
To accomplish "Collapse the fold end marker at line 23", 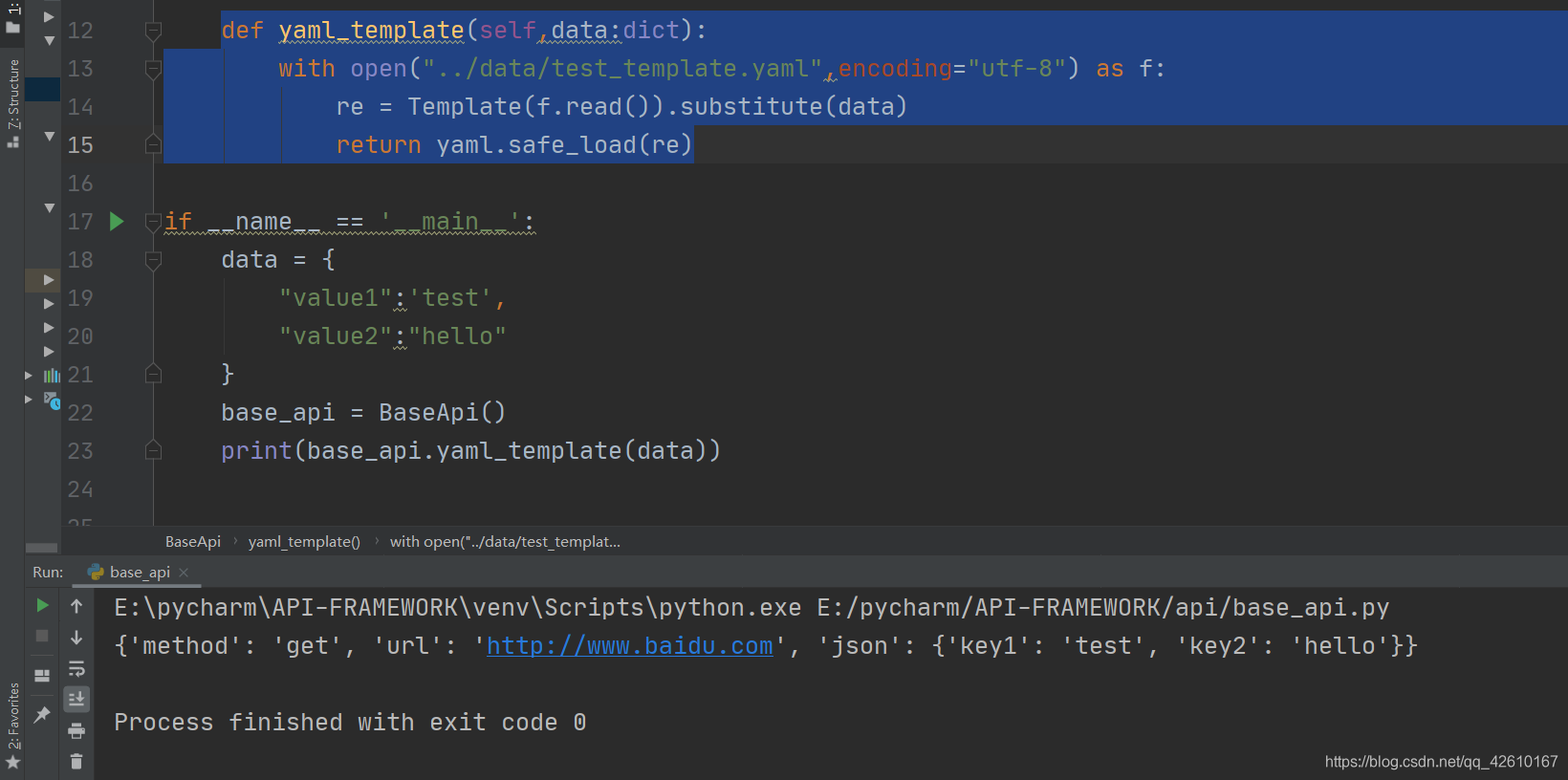I will point(153,450).
